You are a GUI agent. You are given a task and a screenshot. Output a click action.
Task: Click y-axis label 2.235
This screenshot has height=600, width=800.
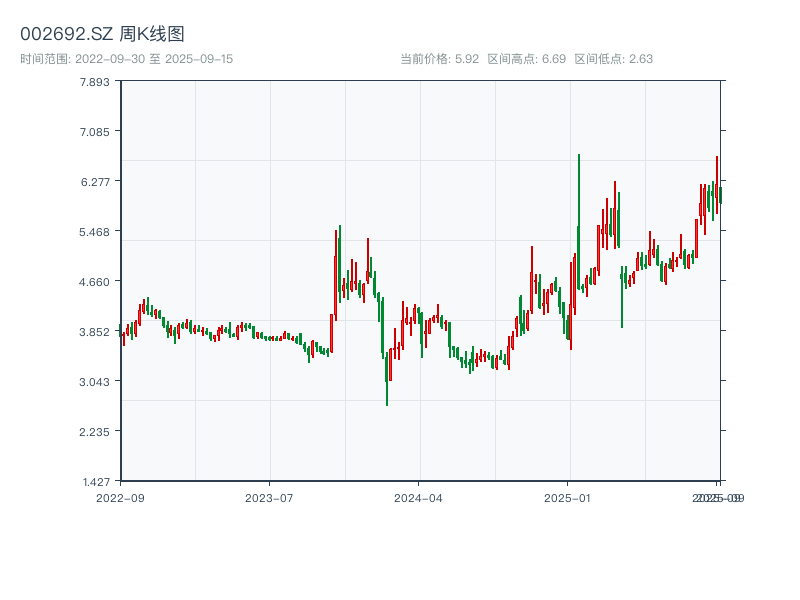click(x=94, y=432)
